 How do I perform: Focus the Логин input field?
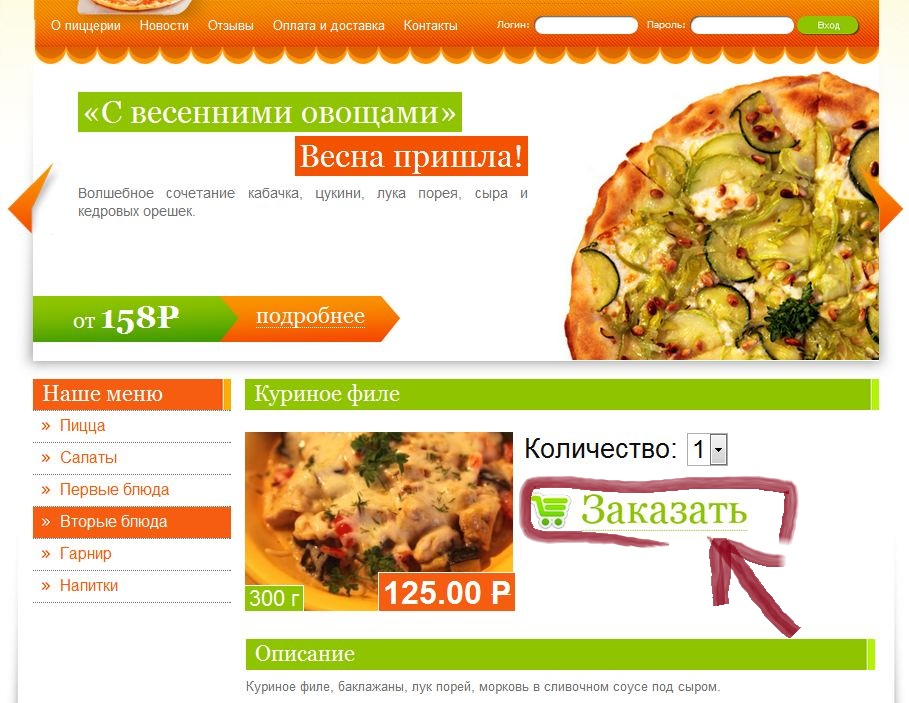tap(586, 26)
